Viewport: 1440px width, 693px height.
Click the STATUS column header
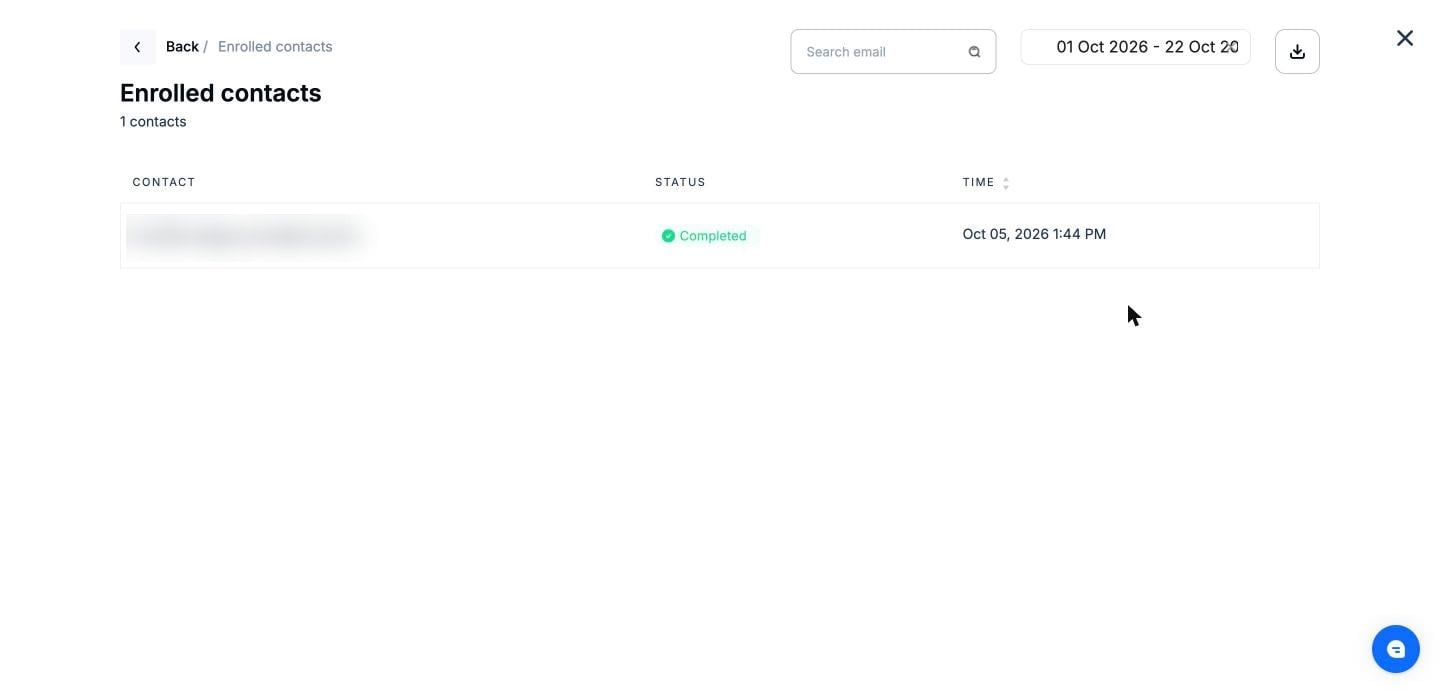click(x=680, y=182)
